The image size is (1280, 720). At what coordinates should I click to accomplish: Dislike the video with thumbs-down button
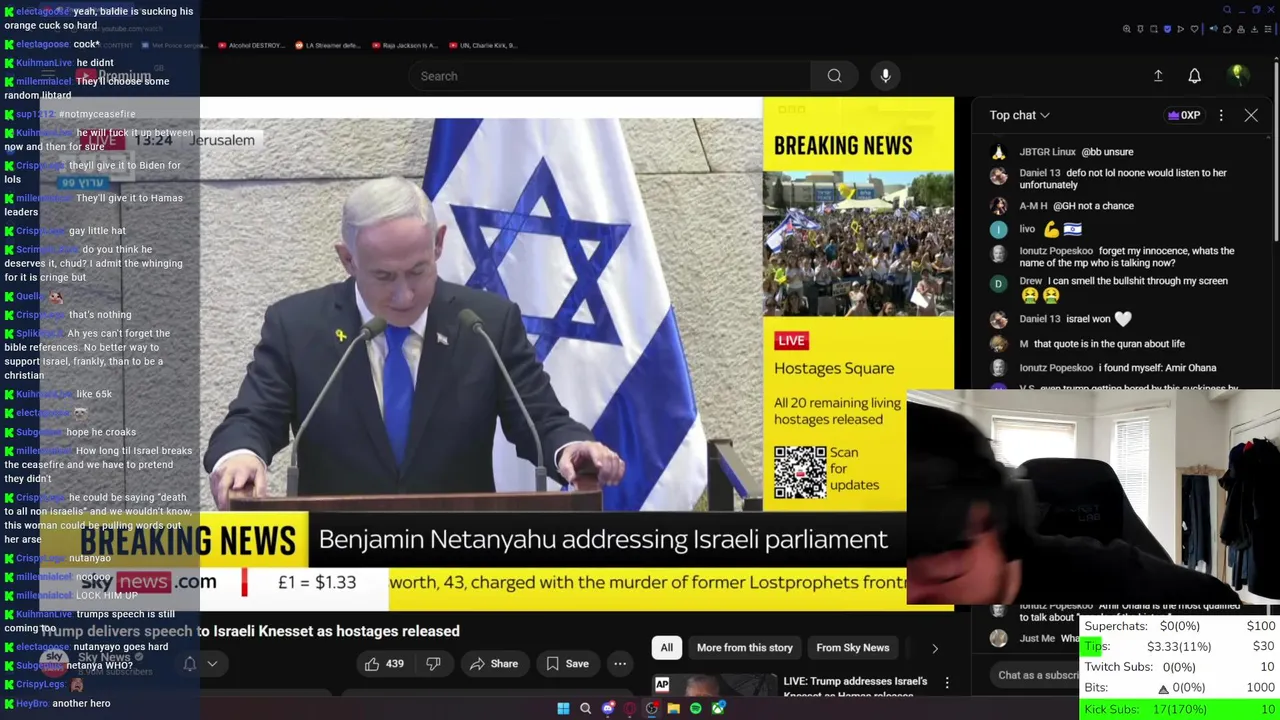(x=433, y=664)
